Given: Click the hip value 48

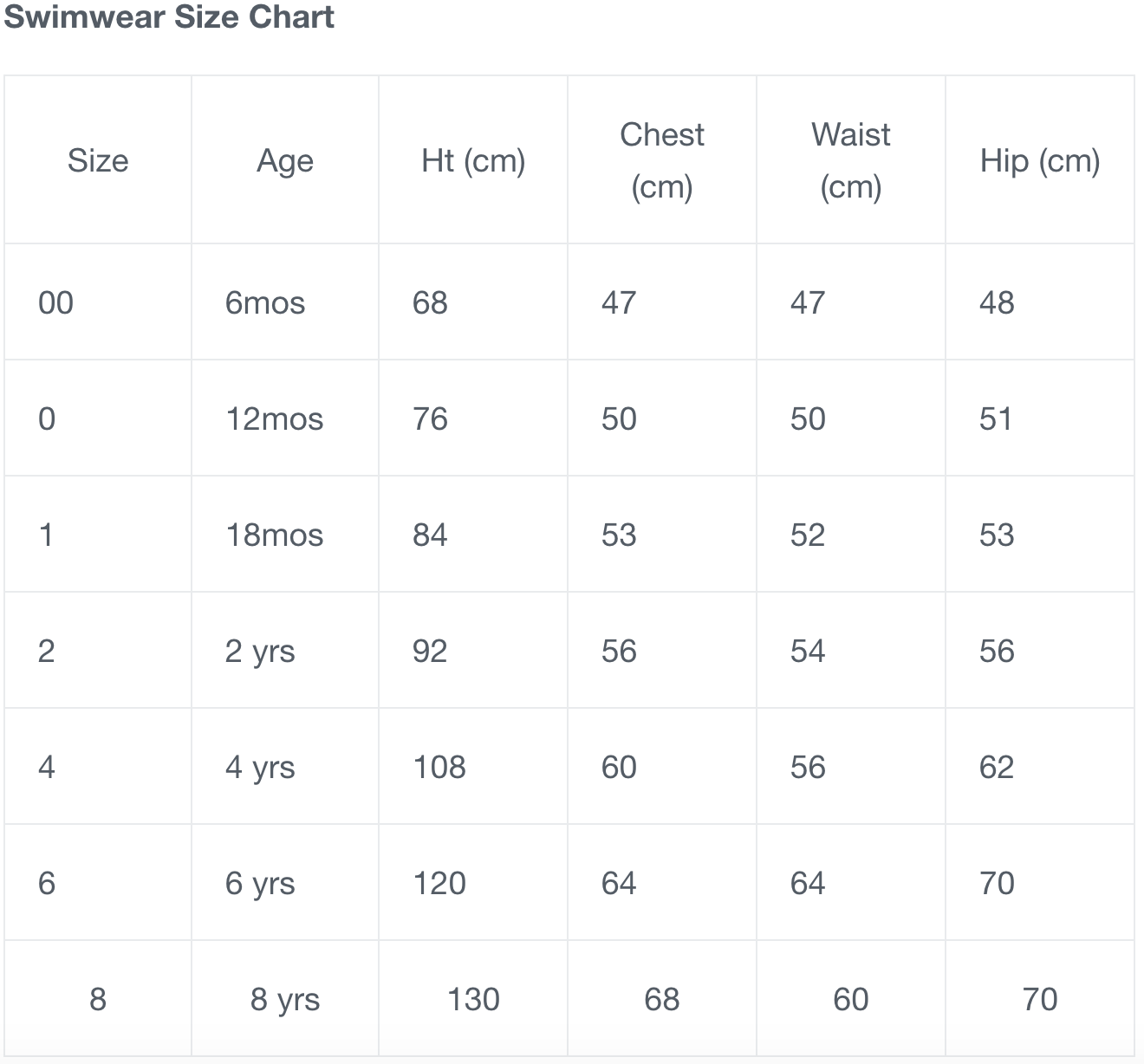Looking at the screenshot, I should point(997,302).
